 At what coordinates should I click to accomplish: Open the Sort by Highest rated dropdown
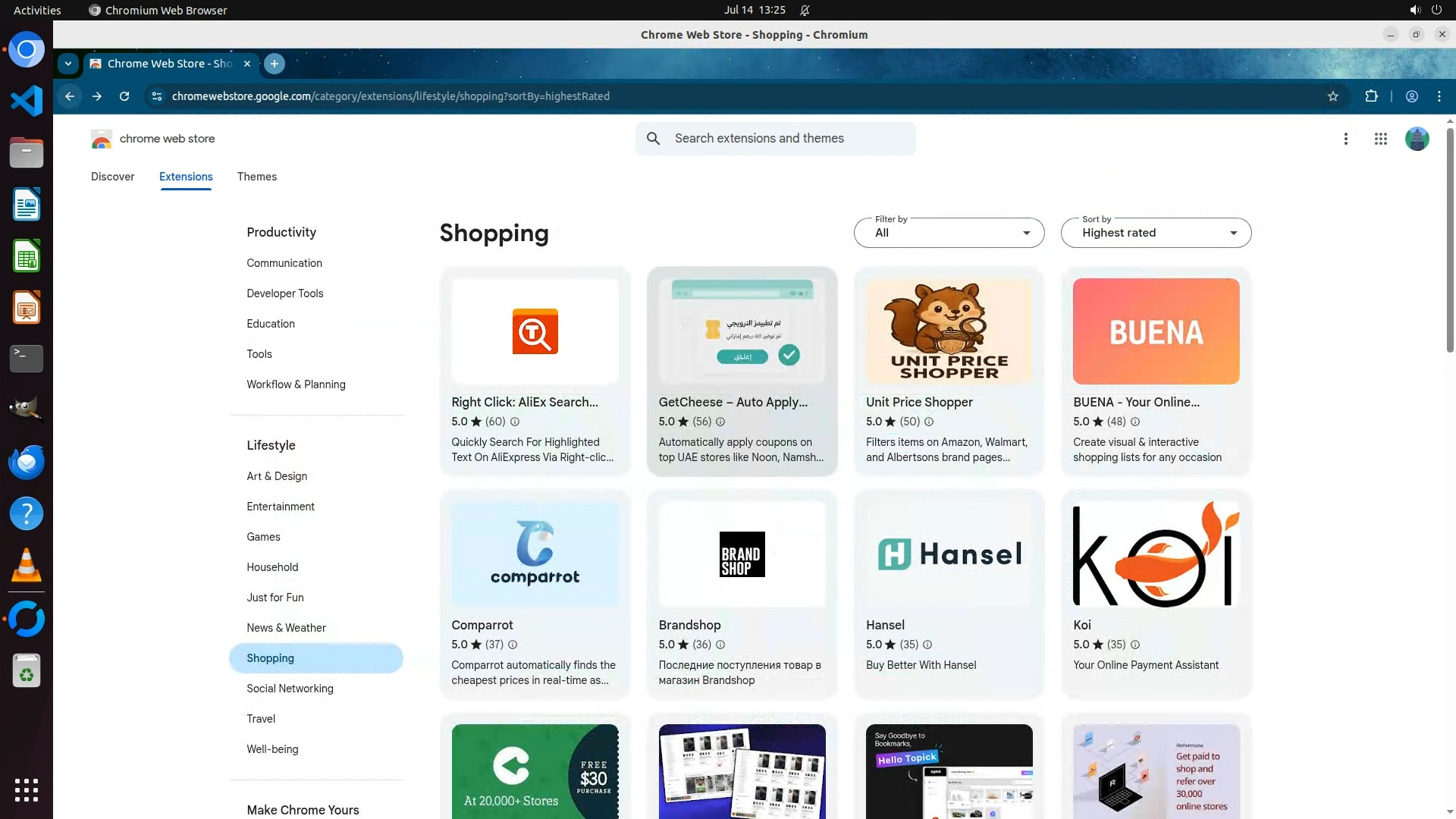[x=1156, y=233]
